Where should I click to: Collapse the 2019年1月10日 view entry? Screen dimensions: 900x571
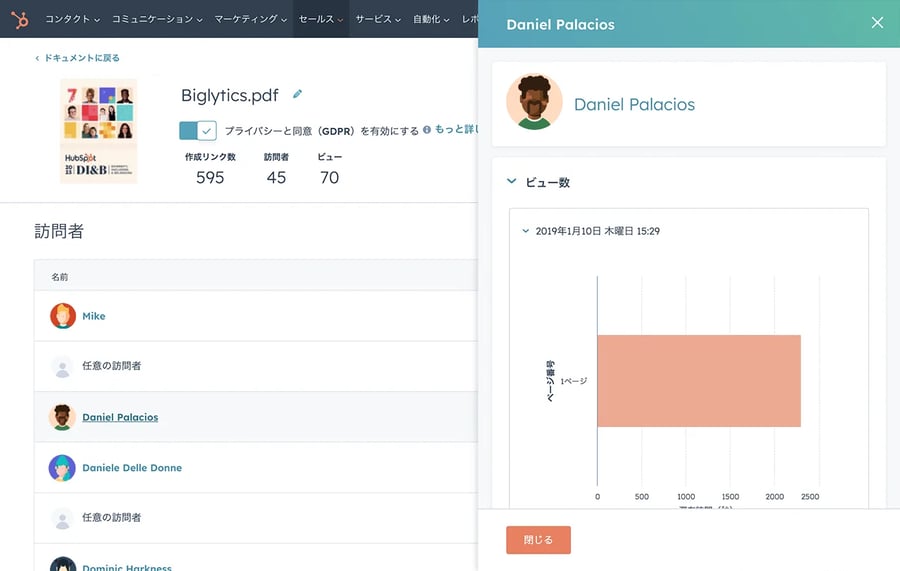(x=525, y=231)
